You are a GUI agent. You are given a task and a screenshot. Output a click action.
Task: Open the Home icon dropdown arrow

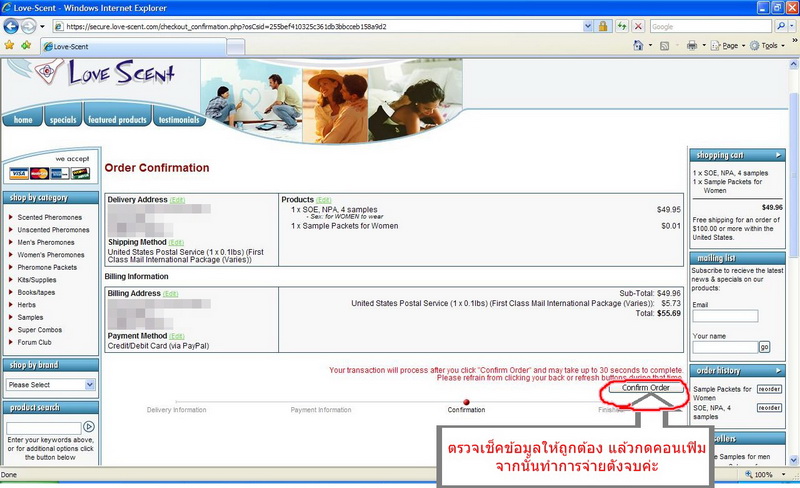(650, 45)
